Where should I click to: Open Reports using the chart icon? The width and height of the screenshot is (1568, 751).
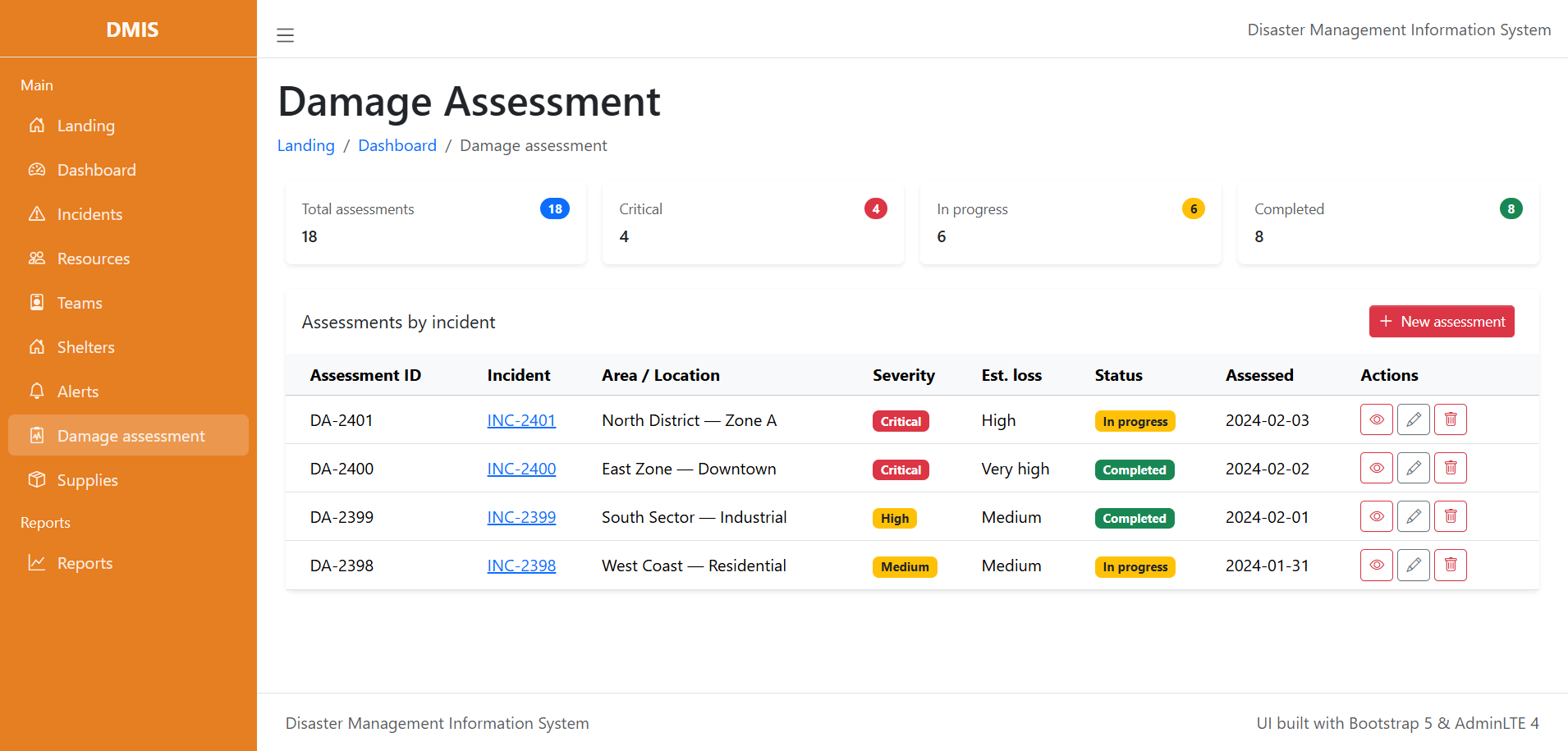pyautogui.click(x=38, y=562)
